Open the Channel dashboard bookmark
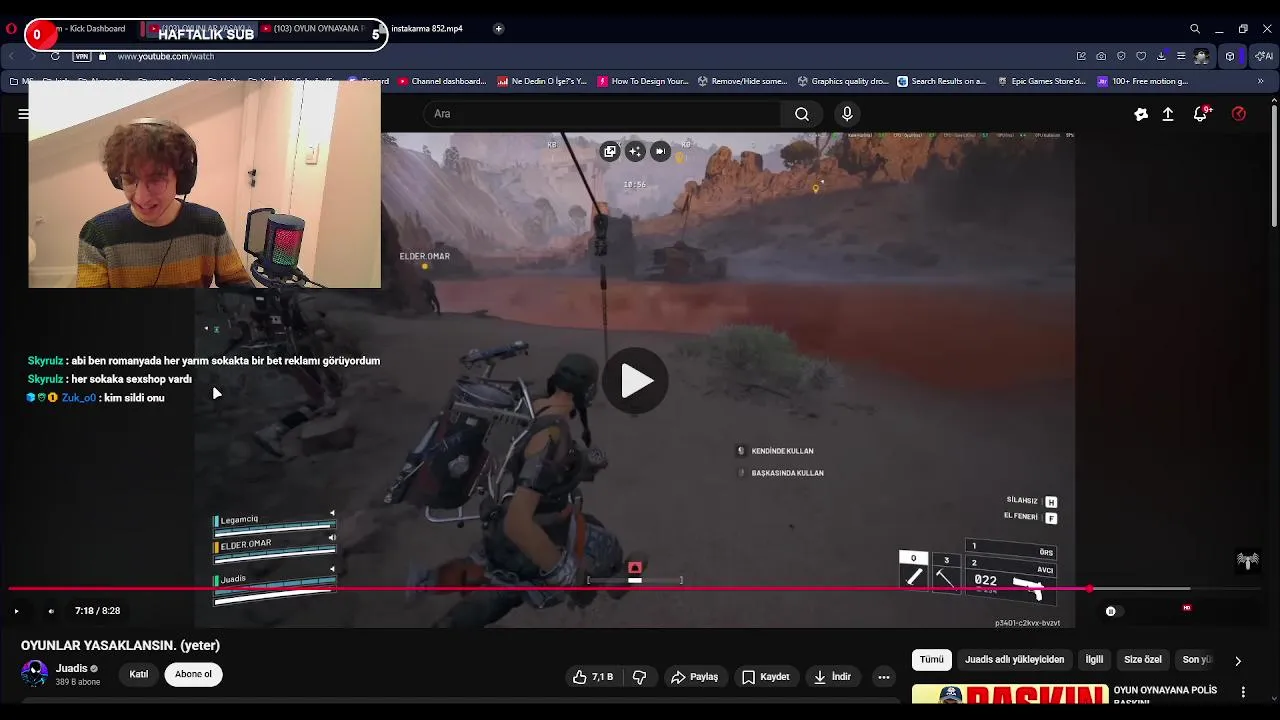This screenshot has height=720, width=1280. pyautogui.click(x=442, y=82)
